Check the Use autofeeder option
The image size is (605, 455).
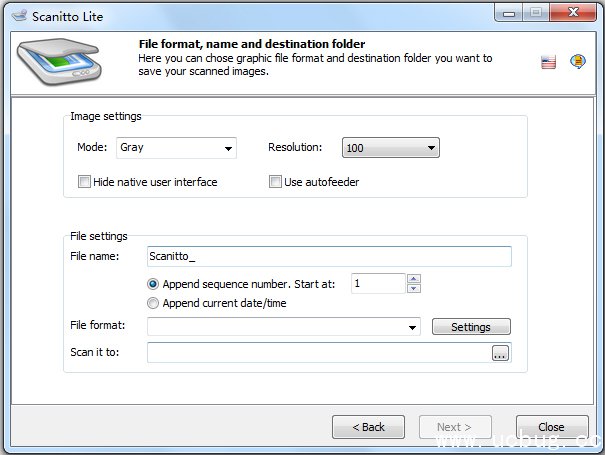[275, 182]
